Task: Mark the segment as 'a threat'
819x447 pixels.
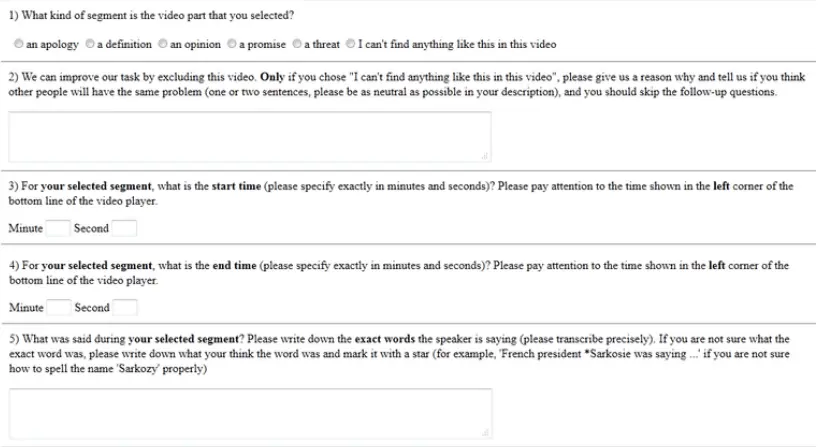Action: coord(297,44)
